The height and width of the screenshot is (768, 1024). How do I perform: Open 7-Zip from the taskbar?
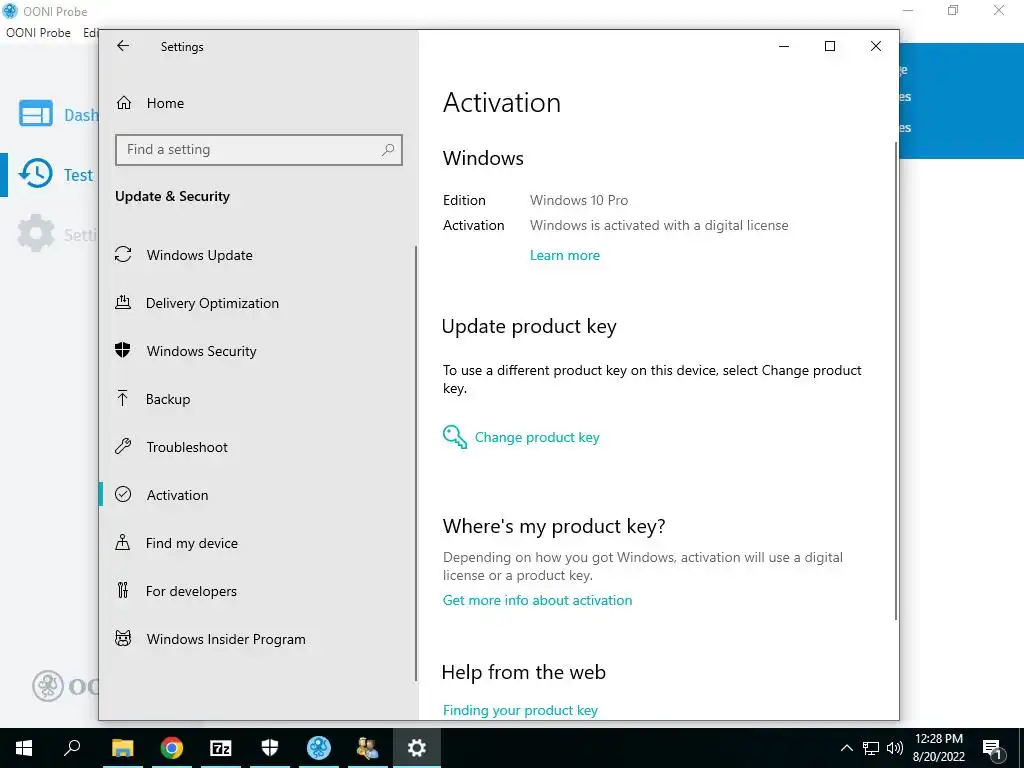221,748
